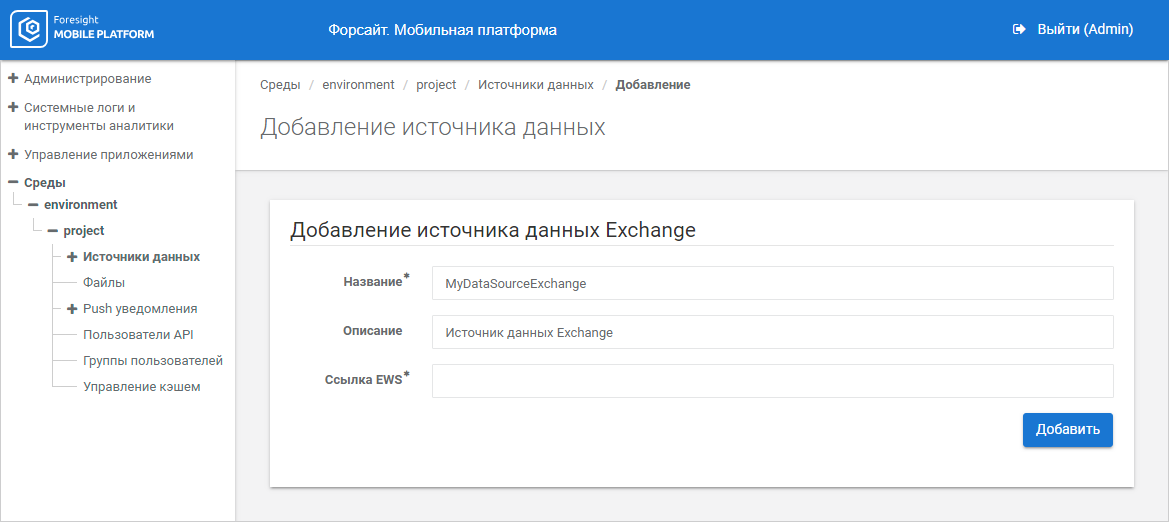Open Управление кэшем in the sidebar

[141, 387]
